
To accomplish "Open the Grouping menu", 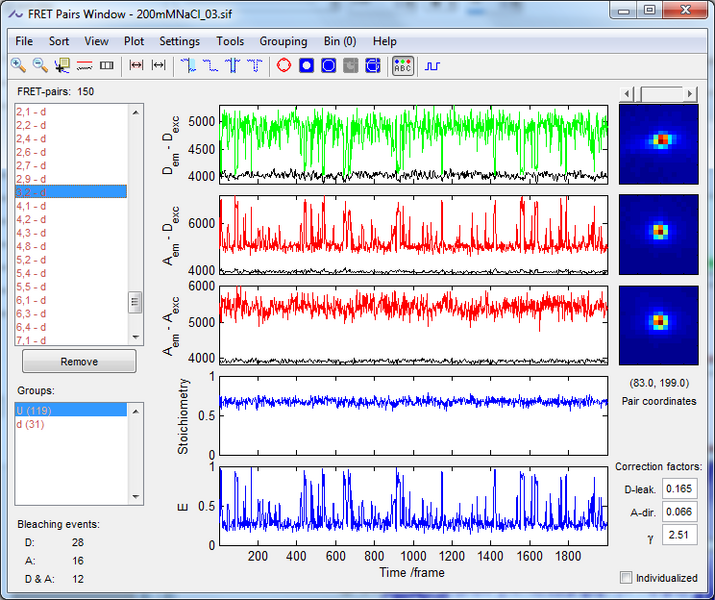I will coord(283,41).
